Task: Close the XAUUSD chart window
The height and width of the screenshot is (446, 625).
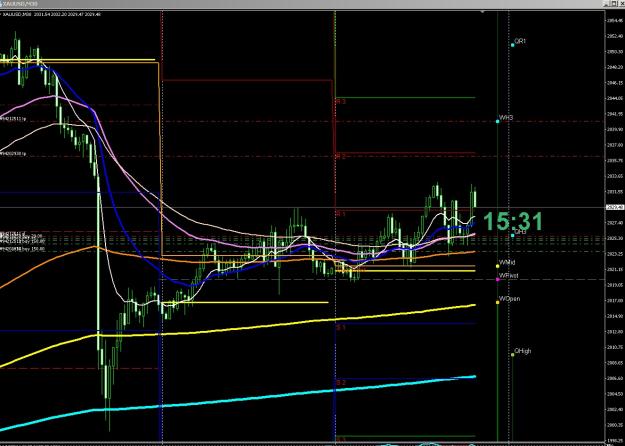Action: 621,4
